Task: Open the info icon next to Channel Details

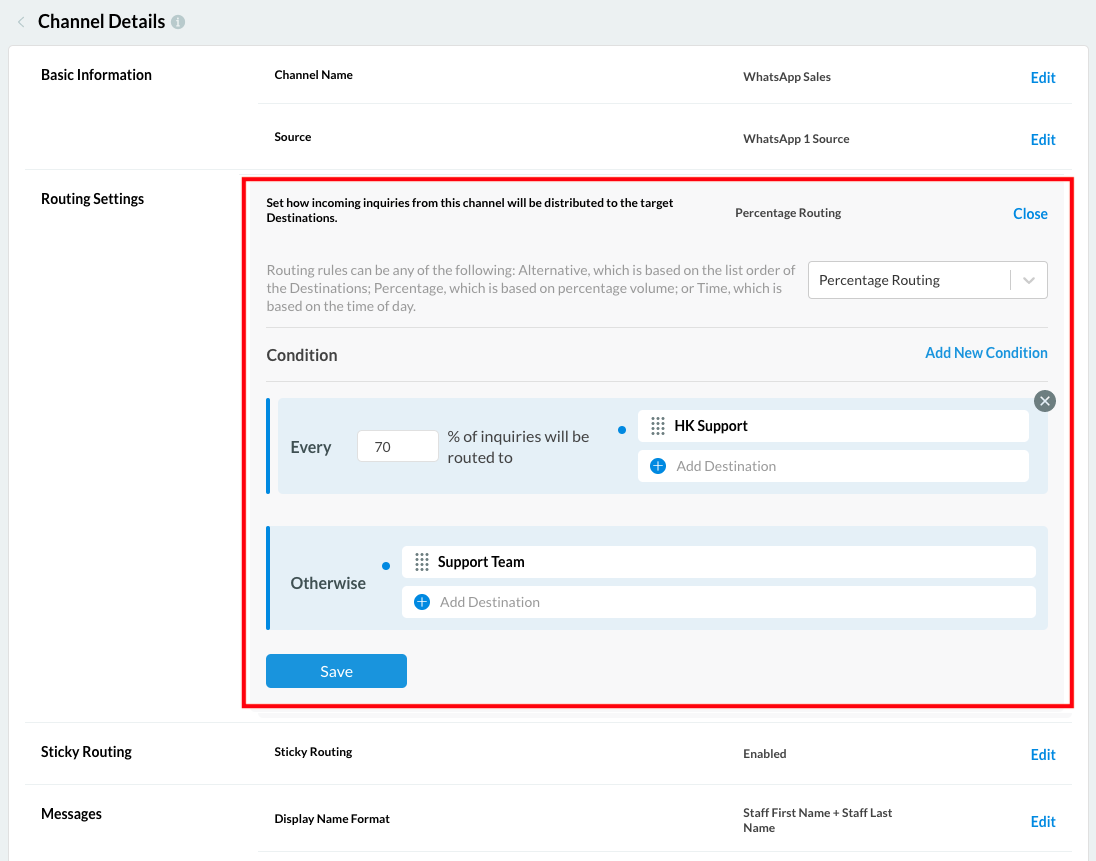Action: [x=178, y=22]
